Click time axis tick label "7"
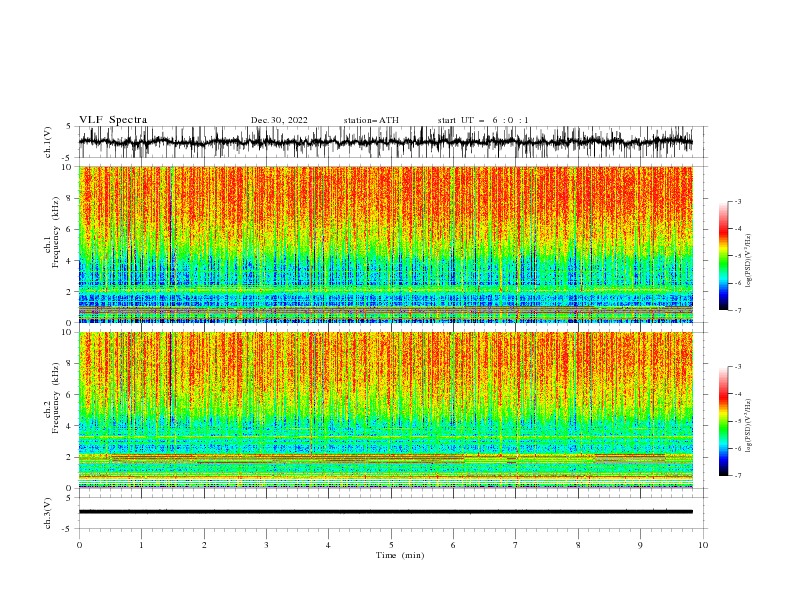This screenshot has height=612, width=792. pos(516,545)
